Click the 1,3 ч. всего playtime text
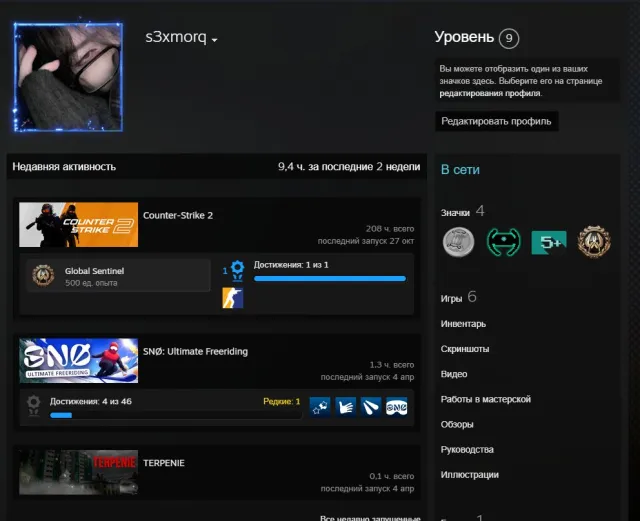Viewport: 640px width, 521px height. click(x=392, y=365)
